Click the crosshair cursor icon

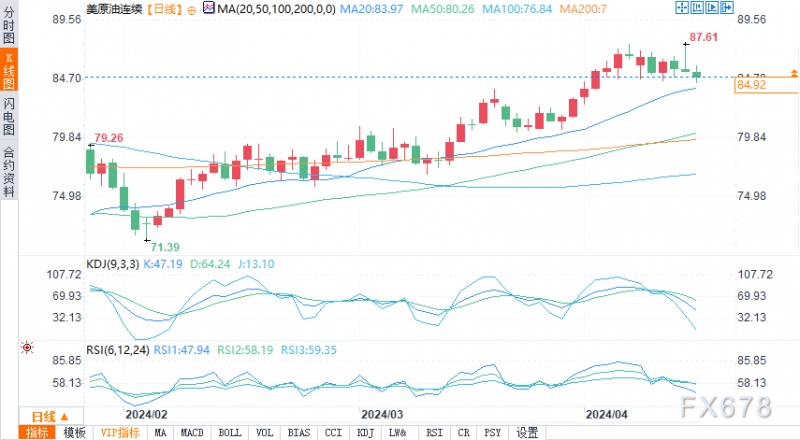click(682, 7)
